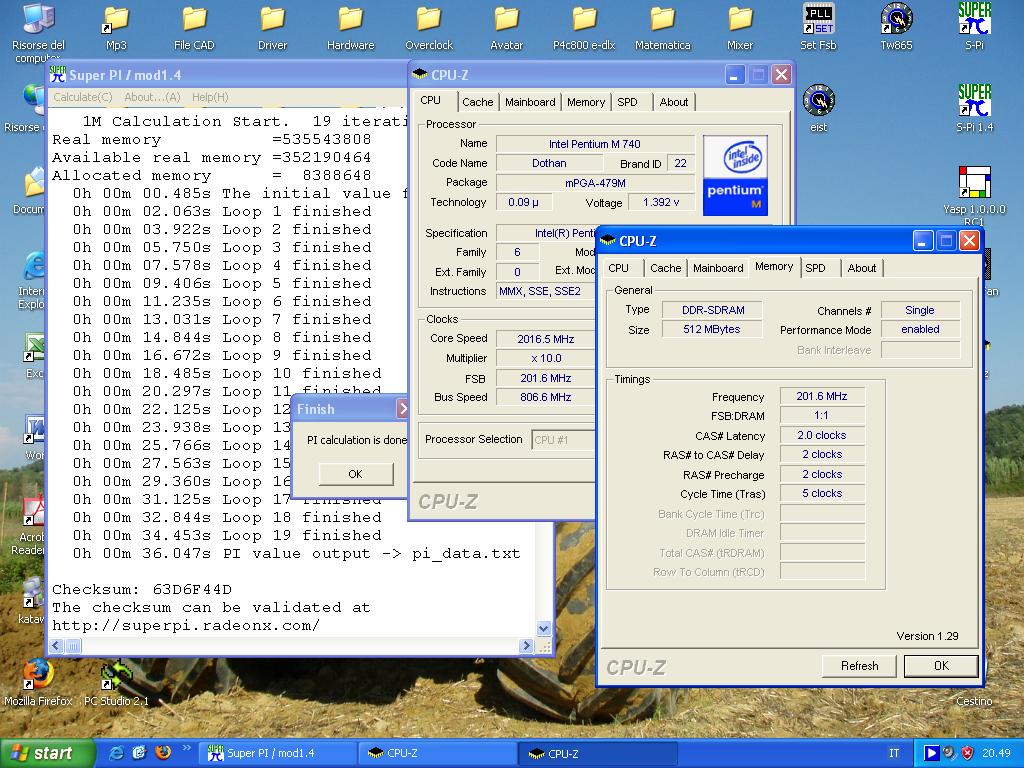Click the Firefox quick launch icon
The image size is (1024, 768).
tap(162, 753)
